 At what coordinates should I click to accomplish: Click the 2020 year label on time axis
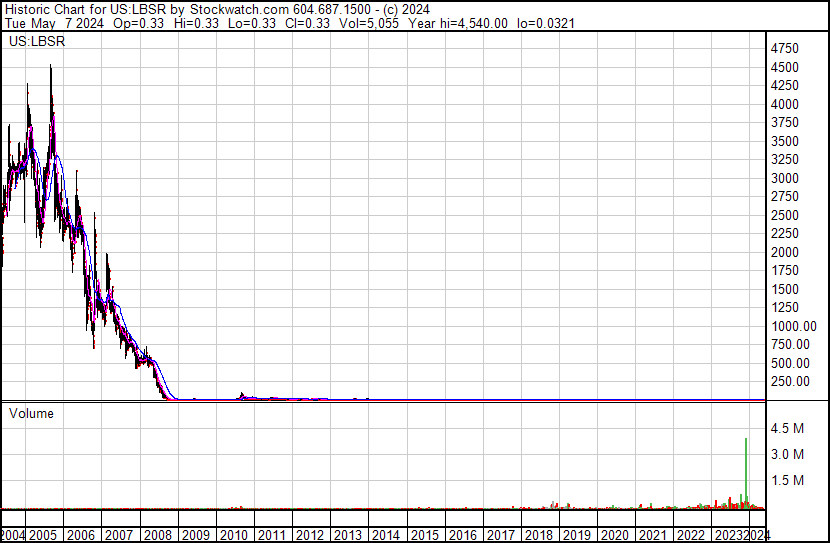[615, 535]
